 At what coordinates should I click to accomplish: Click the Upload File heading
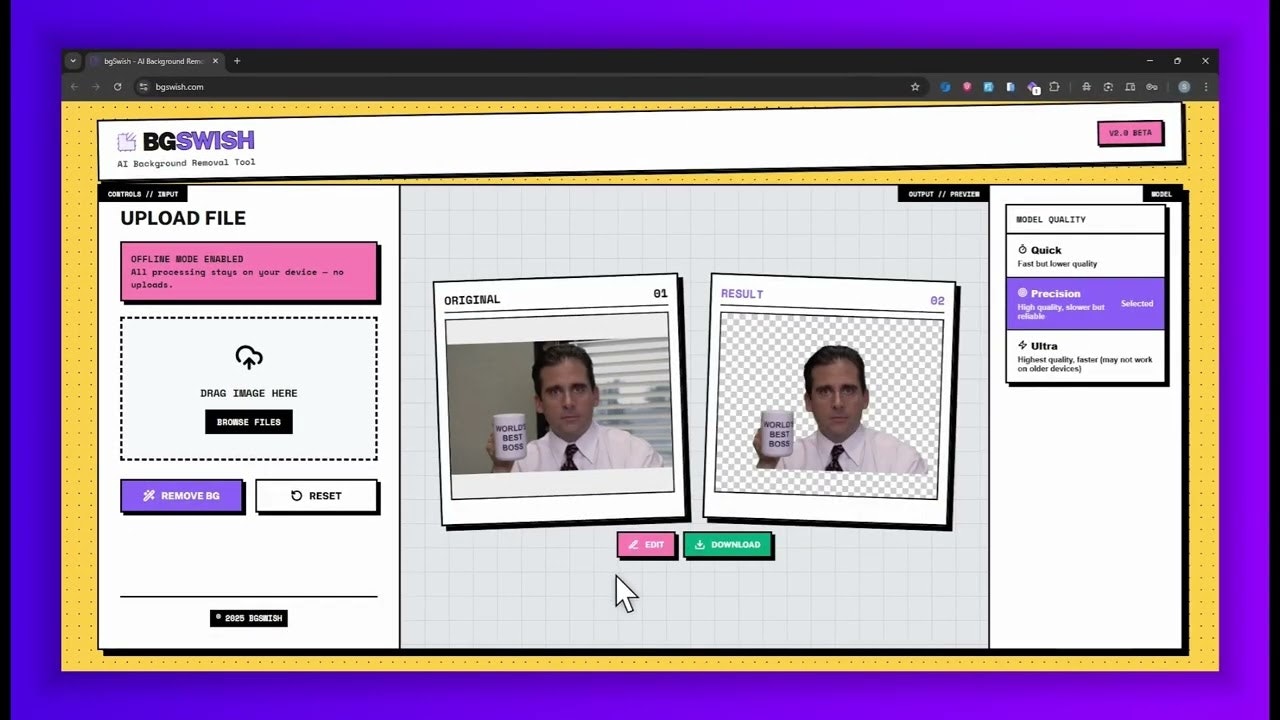(x=183, y=218)
